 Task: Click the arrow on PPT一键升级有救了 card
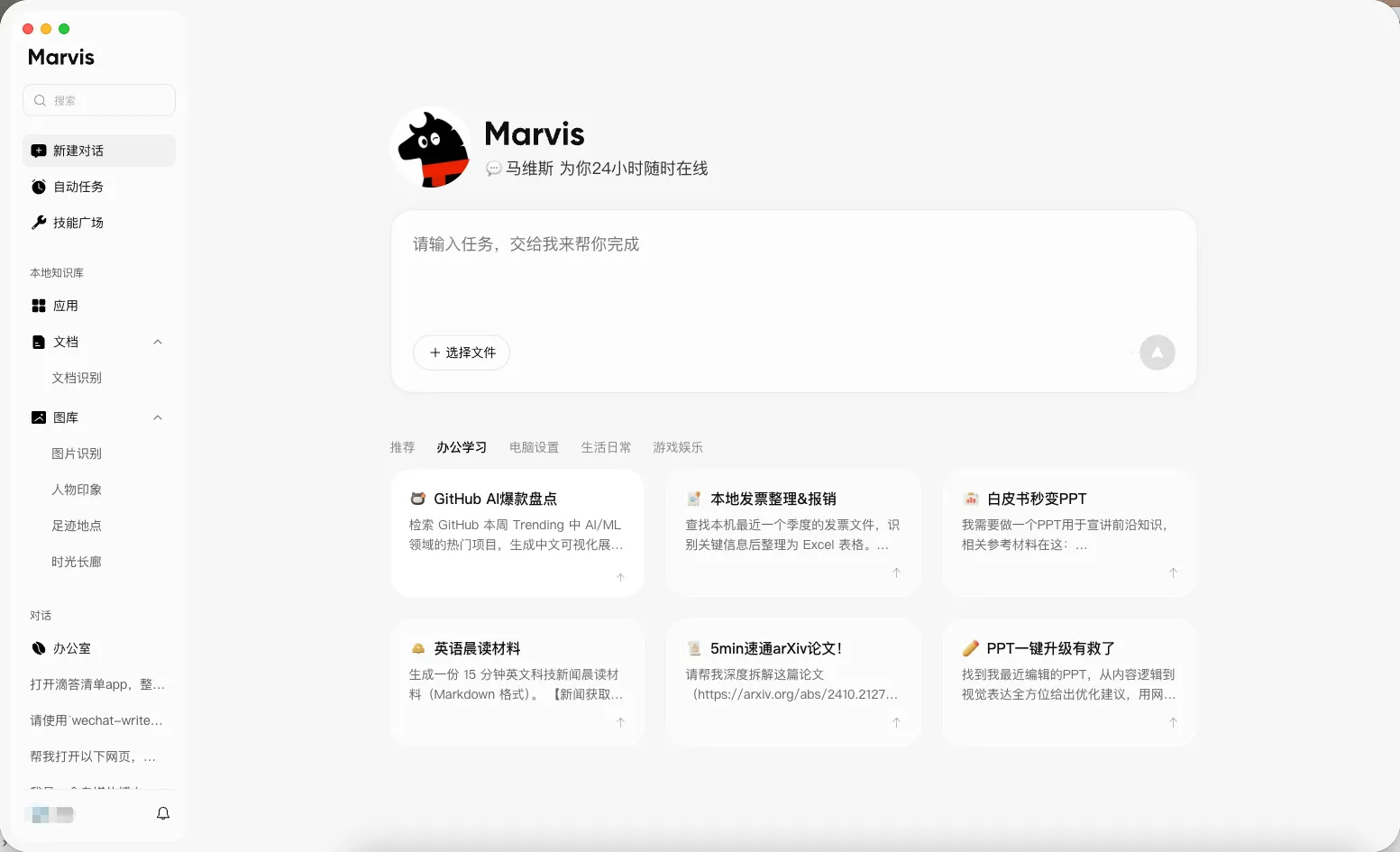pyautogui.click(x=1173, y=722)
